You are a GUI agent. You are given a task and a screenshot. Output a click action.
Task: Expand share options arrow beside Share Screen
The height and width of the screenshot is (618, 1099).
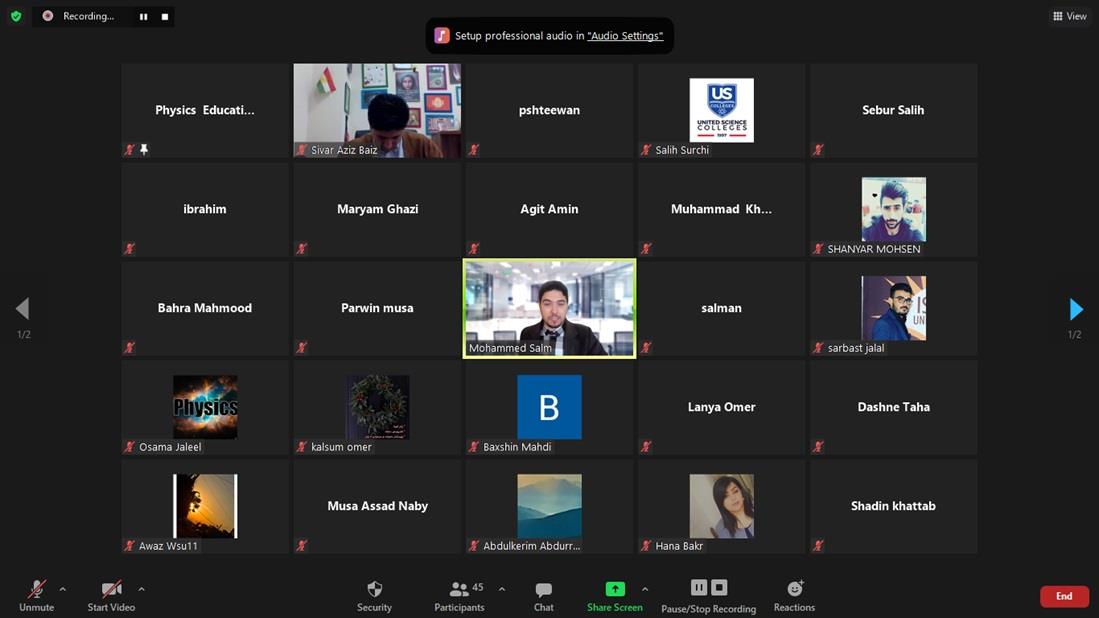[x=645, y=589]
